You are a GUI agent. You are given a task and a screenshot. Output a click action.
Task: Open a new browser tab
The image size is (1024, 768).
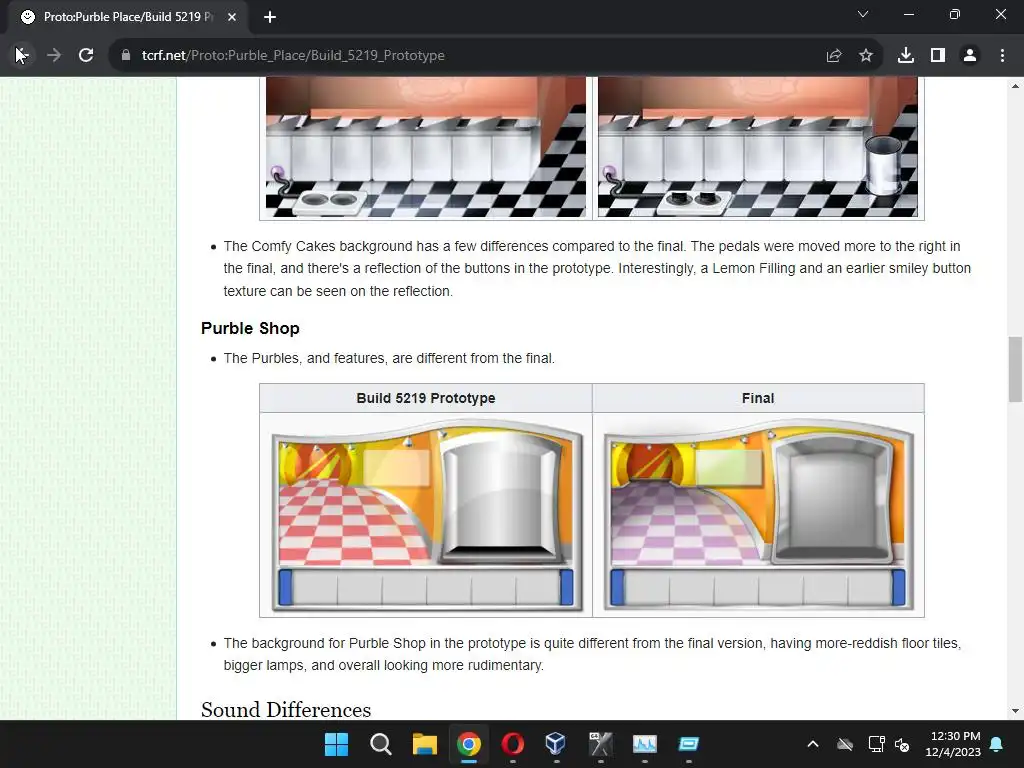click(270, 17)
